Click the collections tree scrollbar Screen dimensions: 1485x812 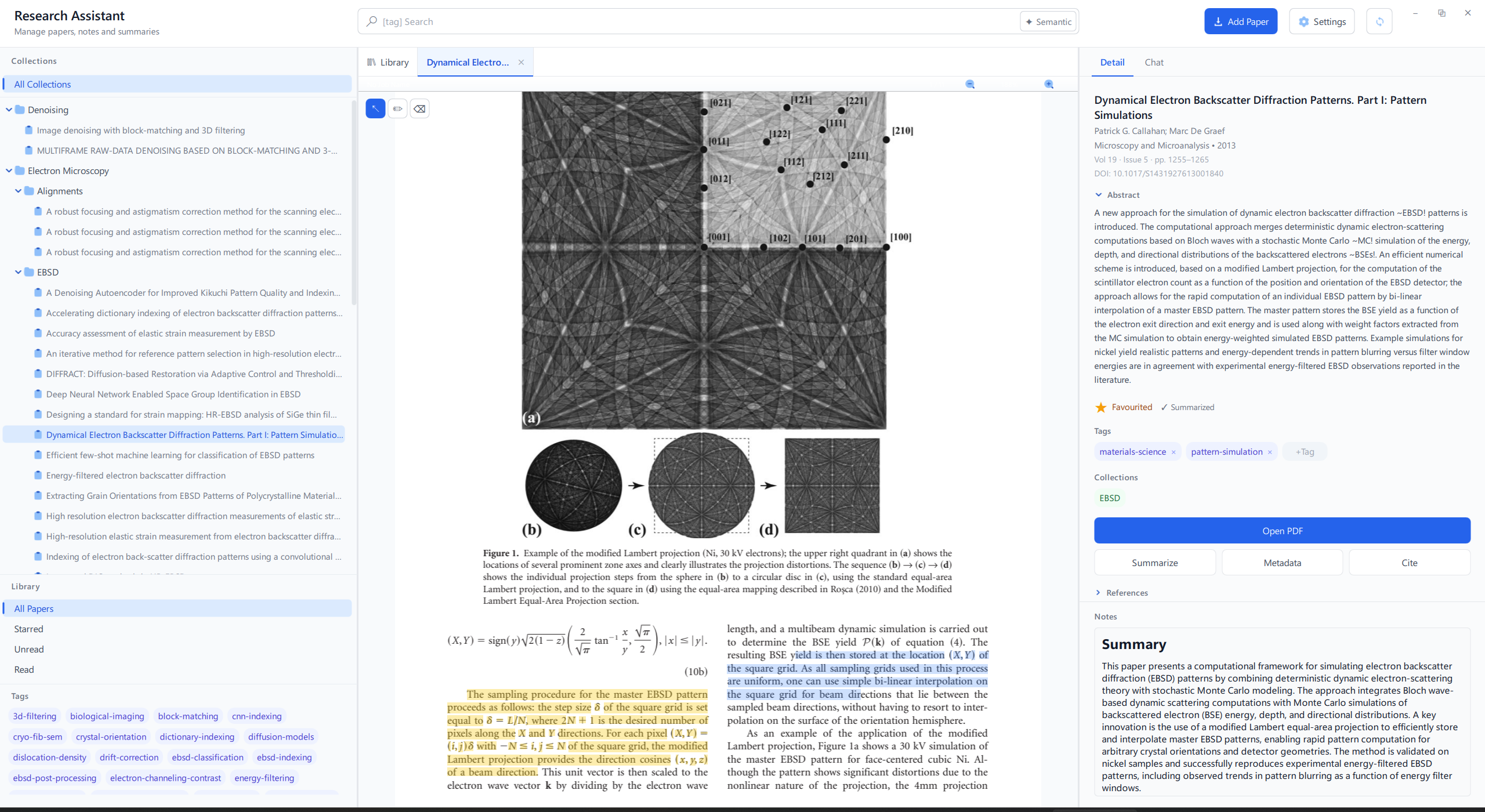click(x=354, y=203)
